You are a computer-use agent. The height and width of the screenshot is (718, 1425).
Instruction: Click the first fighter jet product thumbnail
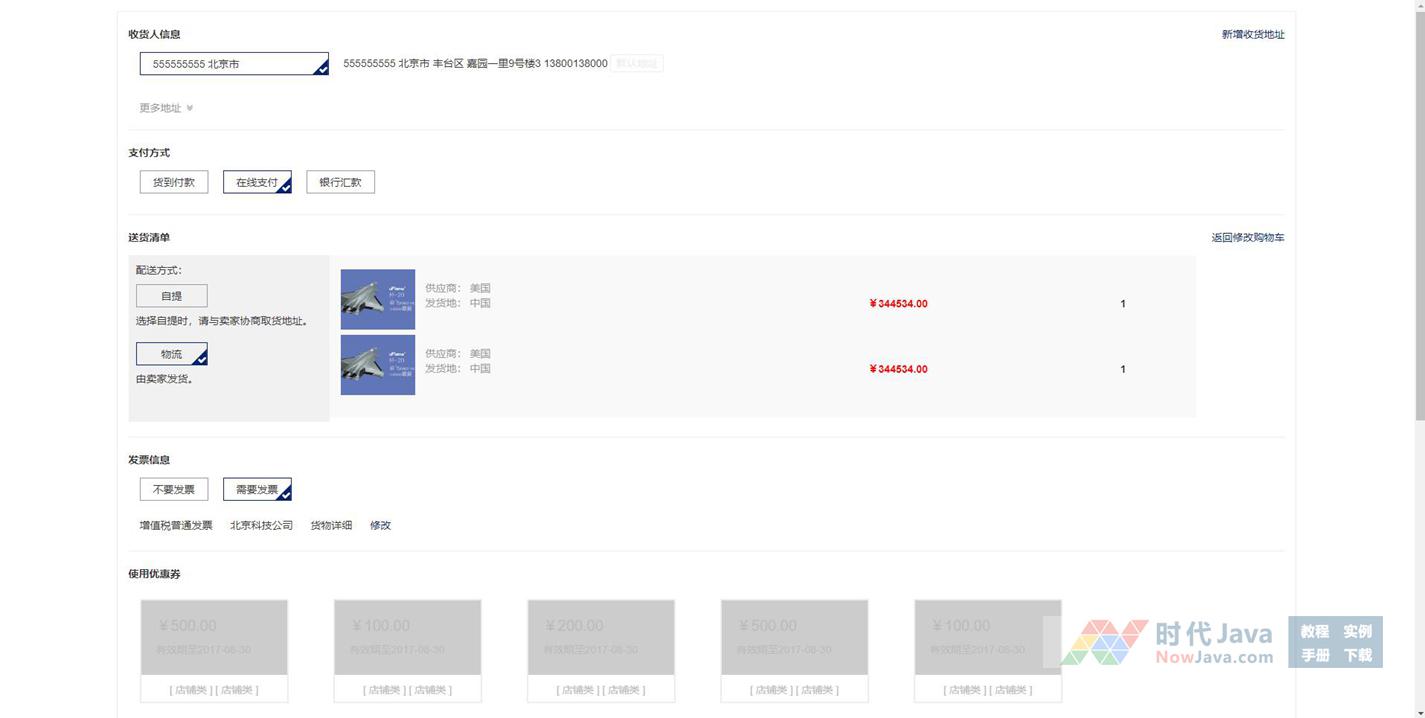coord(377,299)
